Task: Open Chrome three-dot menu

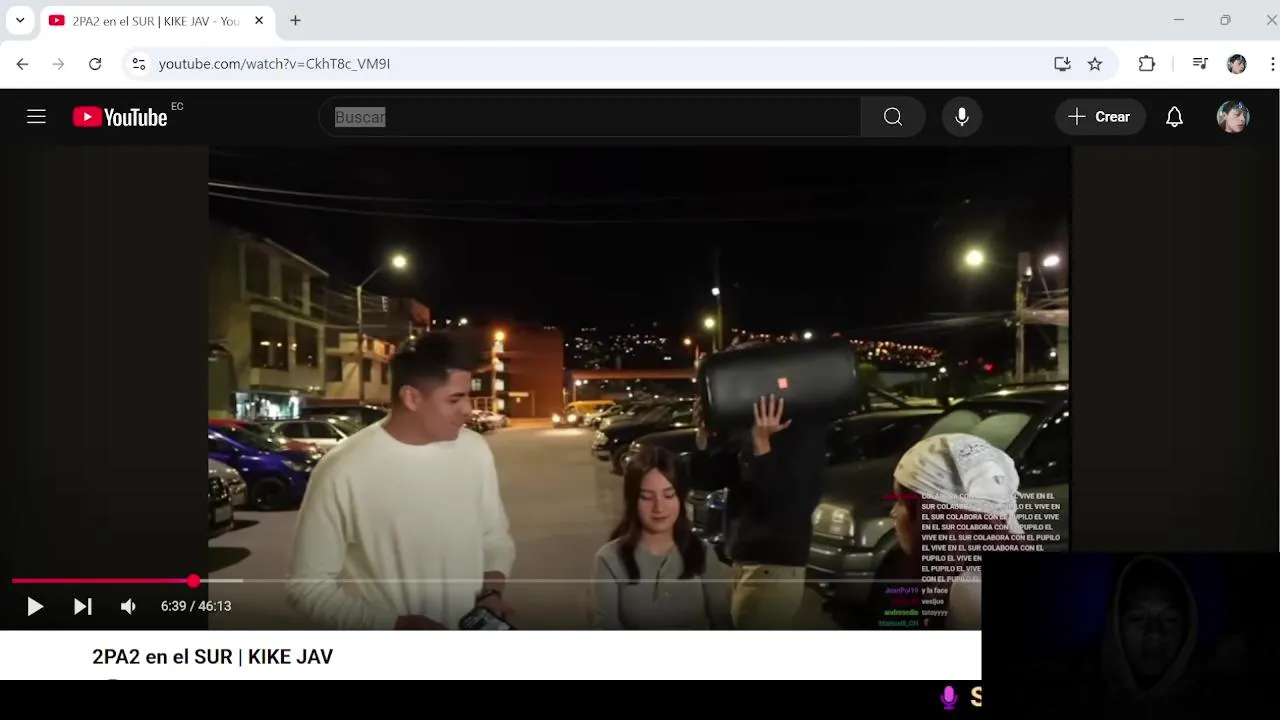Action: coord(1272,64)
